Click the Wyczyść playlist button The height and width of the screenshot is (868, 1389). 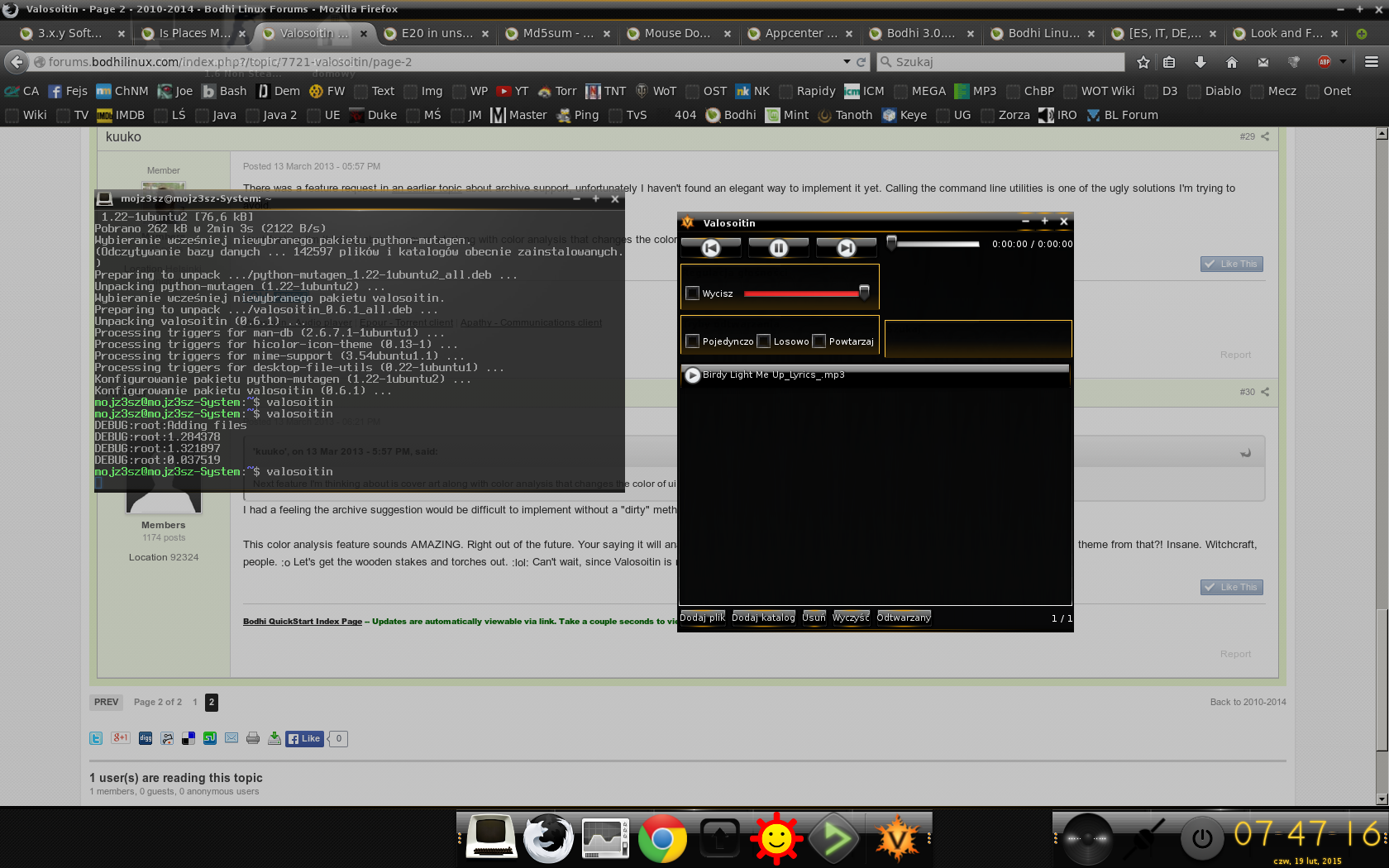click(851, 618)
